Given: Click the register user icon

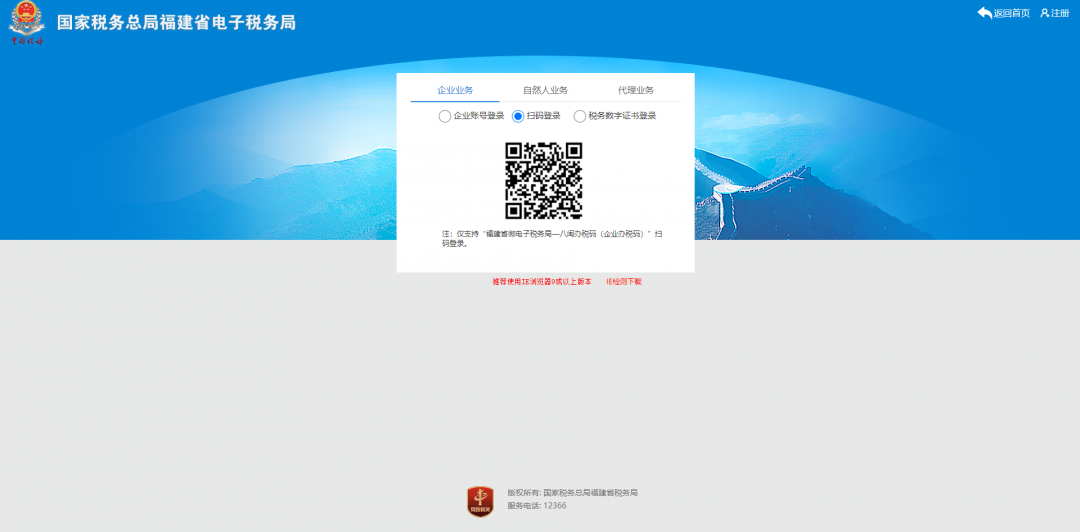Looking at the screenshot, I should point(1045,13).
